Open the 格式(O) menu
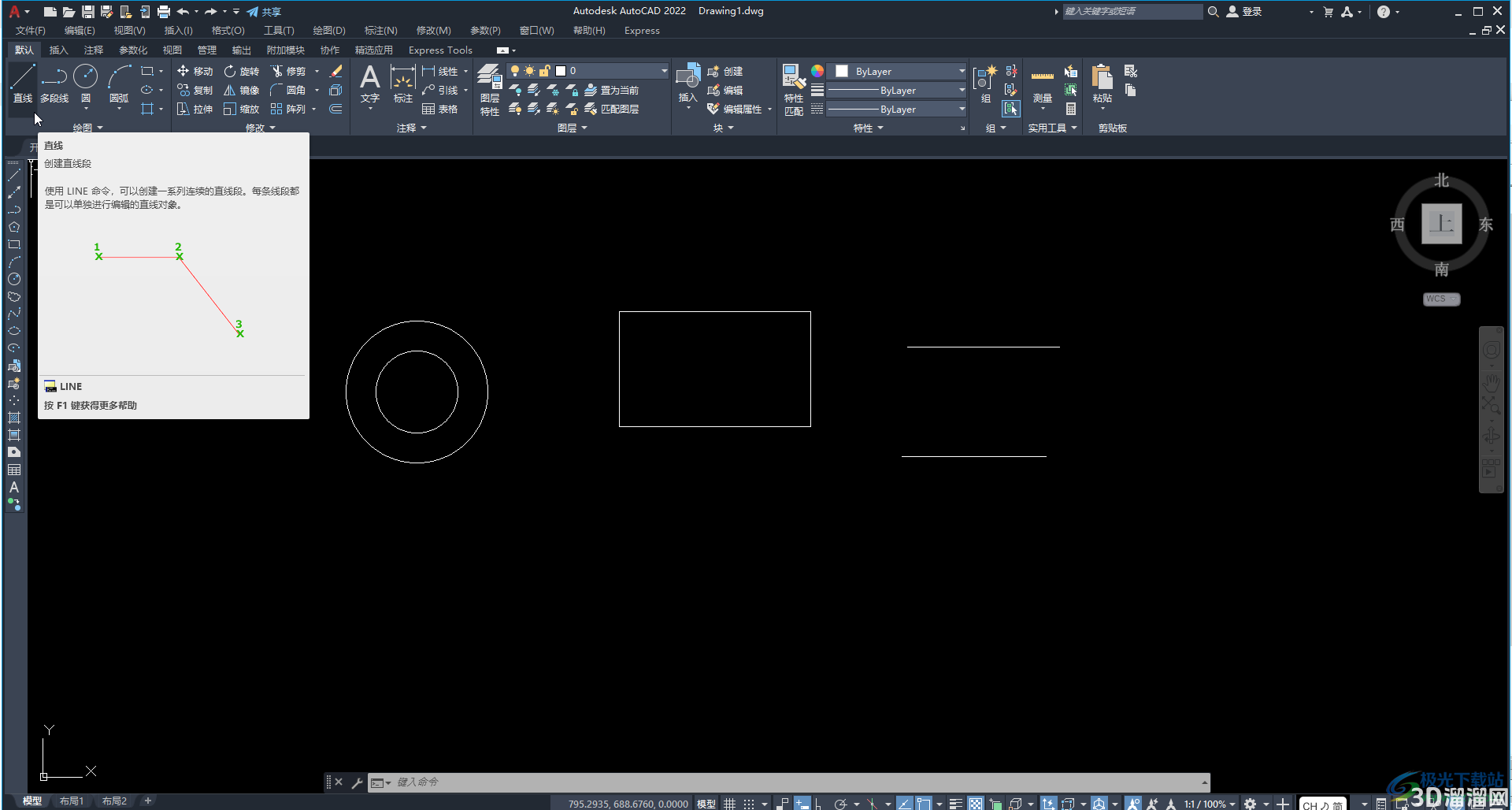The image size is (1512, 810). (x=228, y=31)
